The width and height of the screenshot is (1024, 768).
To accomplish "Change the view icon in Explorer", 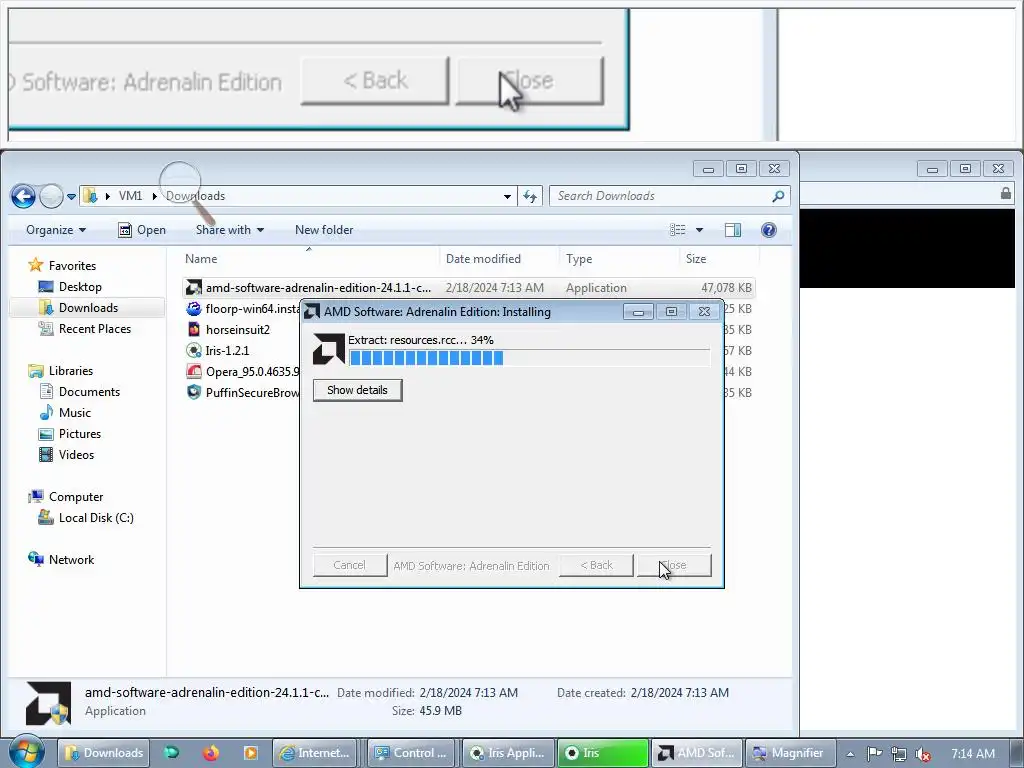I will 678,230.
